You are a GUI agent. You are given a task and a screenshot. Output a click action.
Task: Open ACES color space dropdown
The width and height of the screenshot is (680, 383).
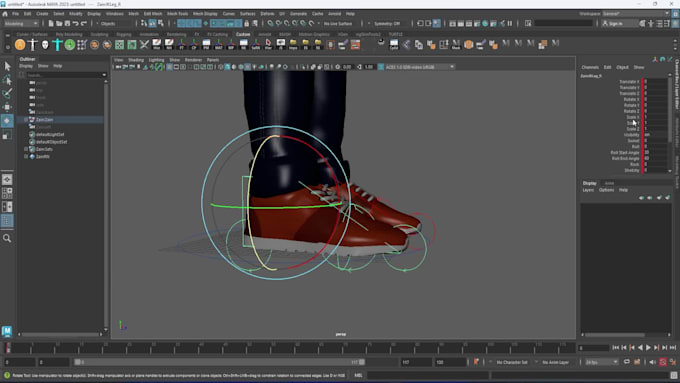tap(419, 67)
